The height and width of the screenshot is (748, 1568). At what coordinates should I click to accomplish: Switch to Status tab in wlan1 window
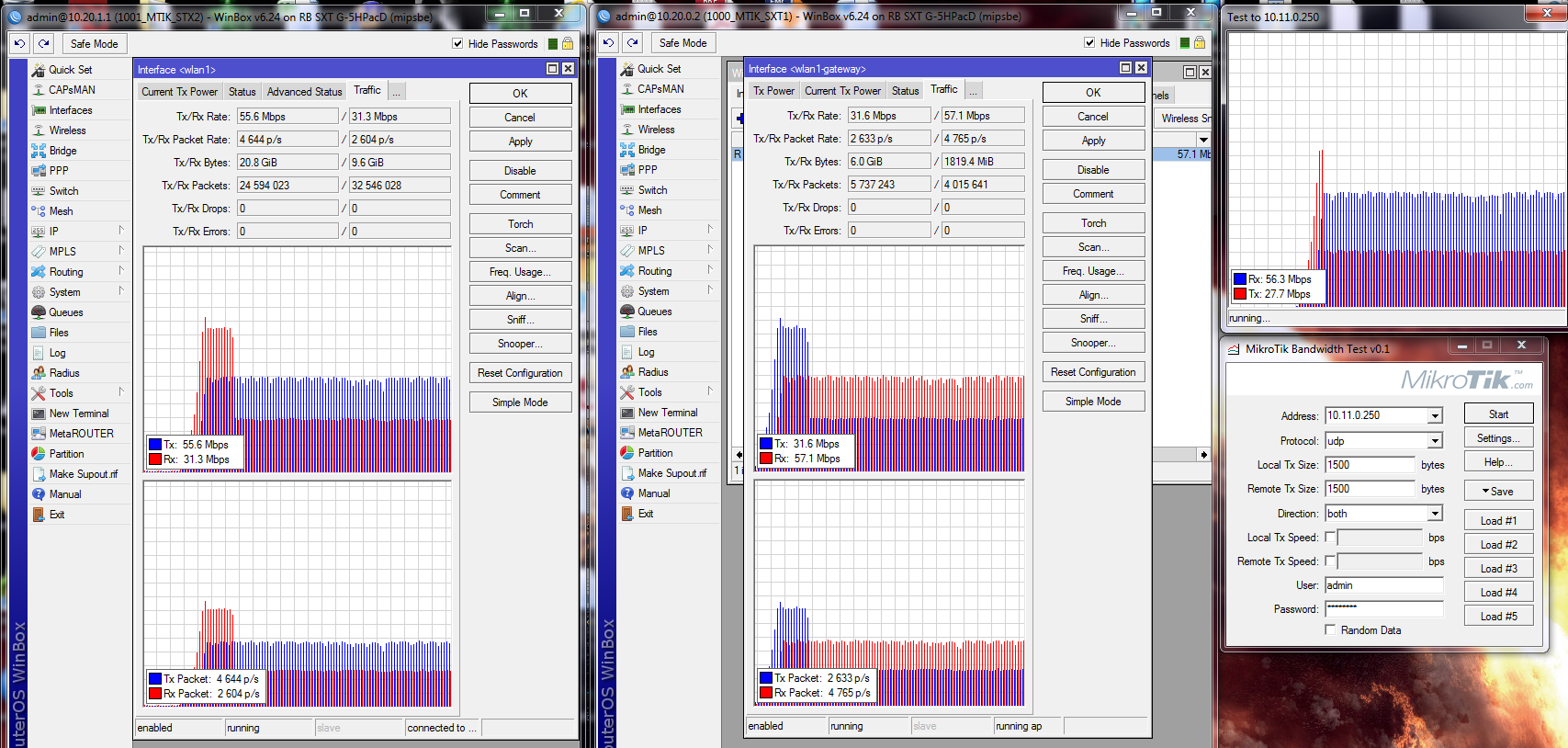point(243,92)
